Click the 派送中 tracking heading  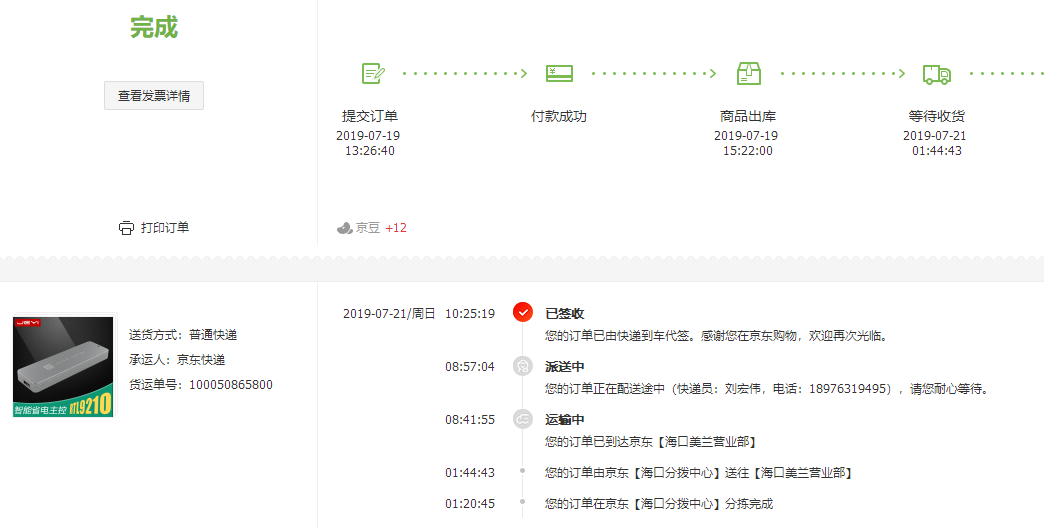point(565,367)
